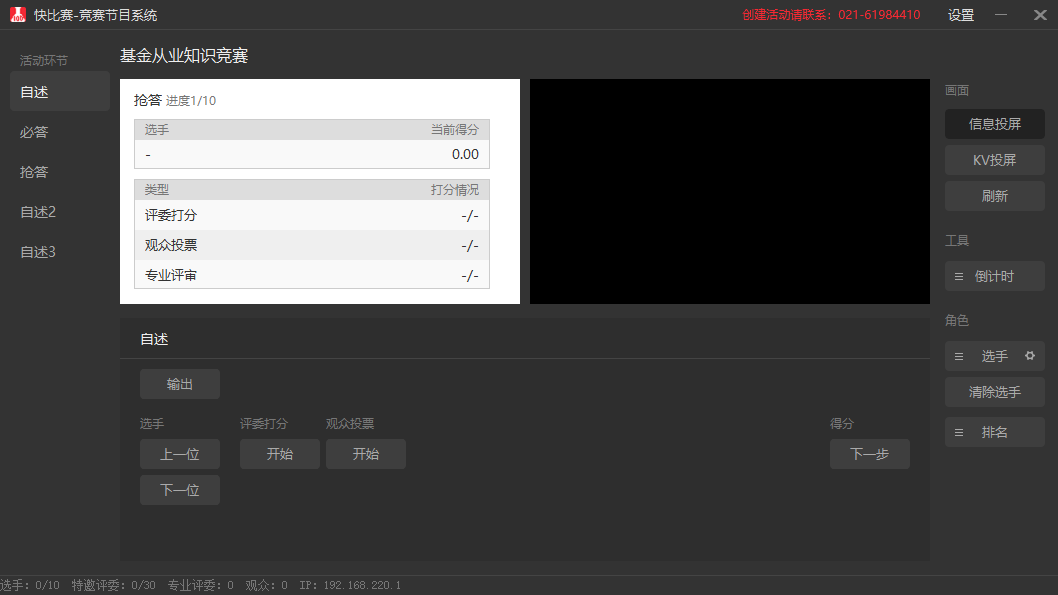The width and height of the screenshot is (1058, 595).
Task: Open the 倒计时 tool
Action: (x=995, y=277)
